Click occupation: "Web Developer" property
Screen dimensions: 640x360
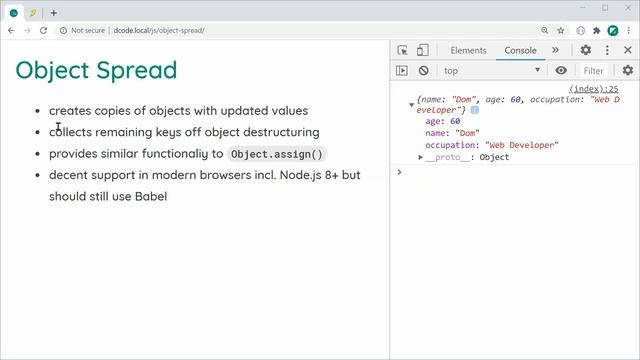pos(491,145)
